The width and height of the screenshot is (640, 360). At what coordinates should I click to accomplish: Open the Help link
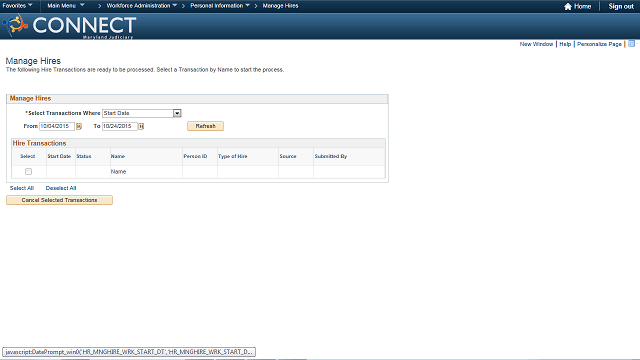tap(565, 44)
